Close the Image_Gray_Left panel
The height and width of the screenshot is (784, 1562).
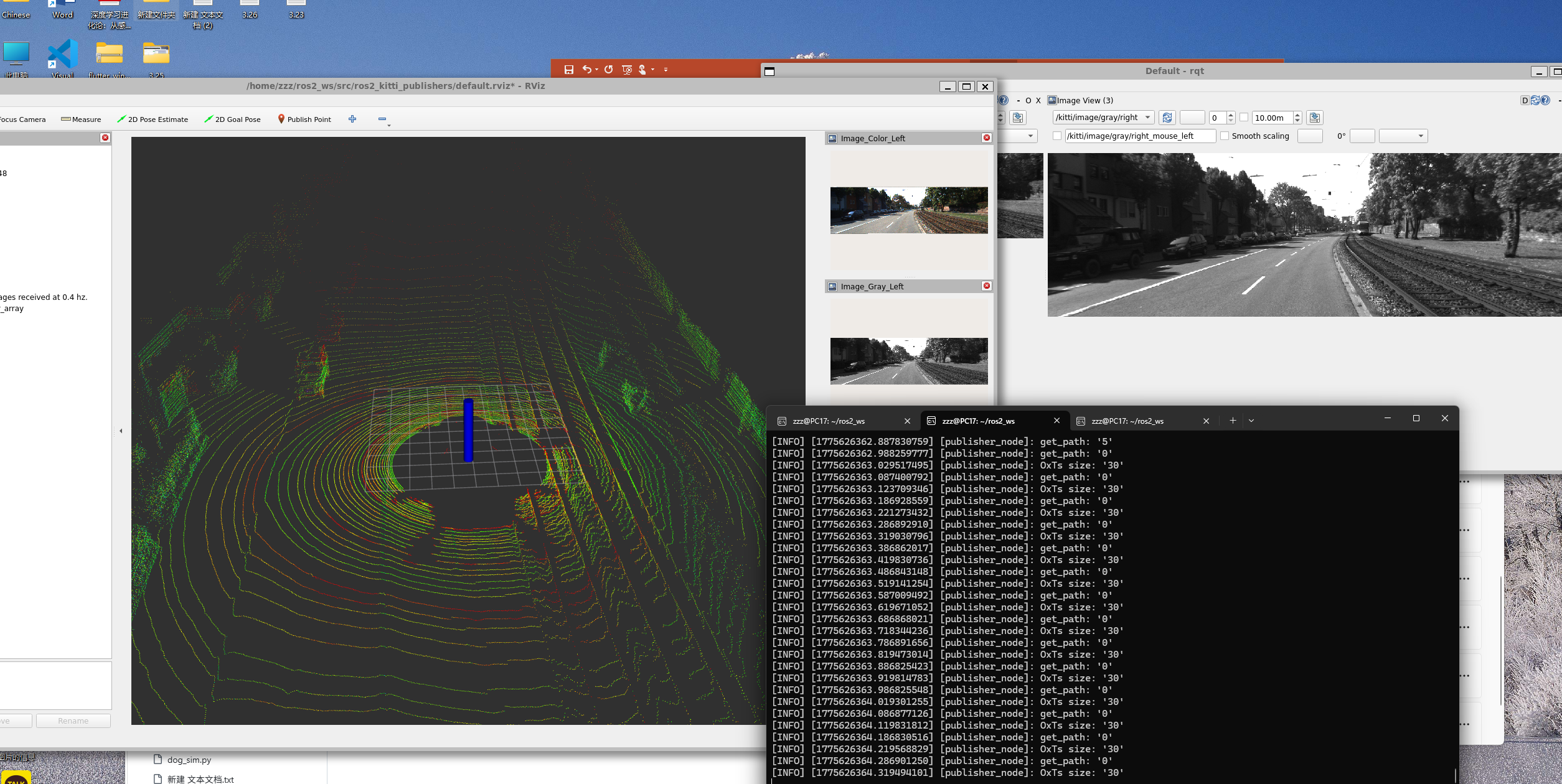[x=986, y=286]
